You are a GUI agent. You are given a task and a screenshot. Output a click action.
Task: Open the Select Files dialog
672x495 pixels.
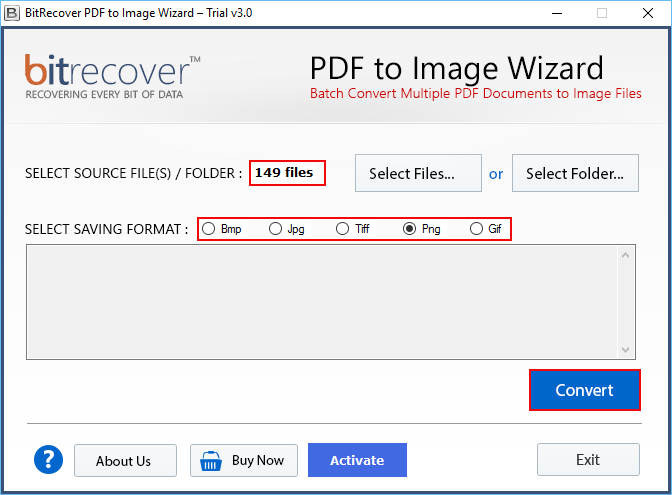tap(418, 173)
